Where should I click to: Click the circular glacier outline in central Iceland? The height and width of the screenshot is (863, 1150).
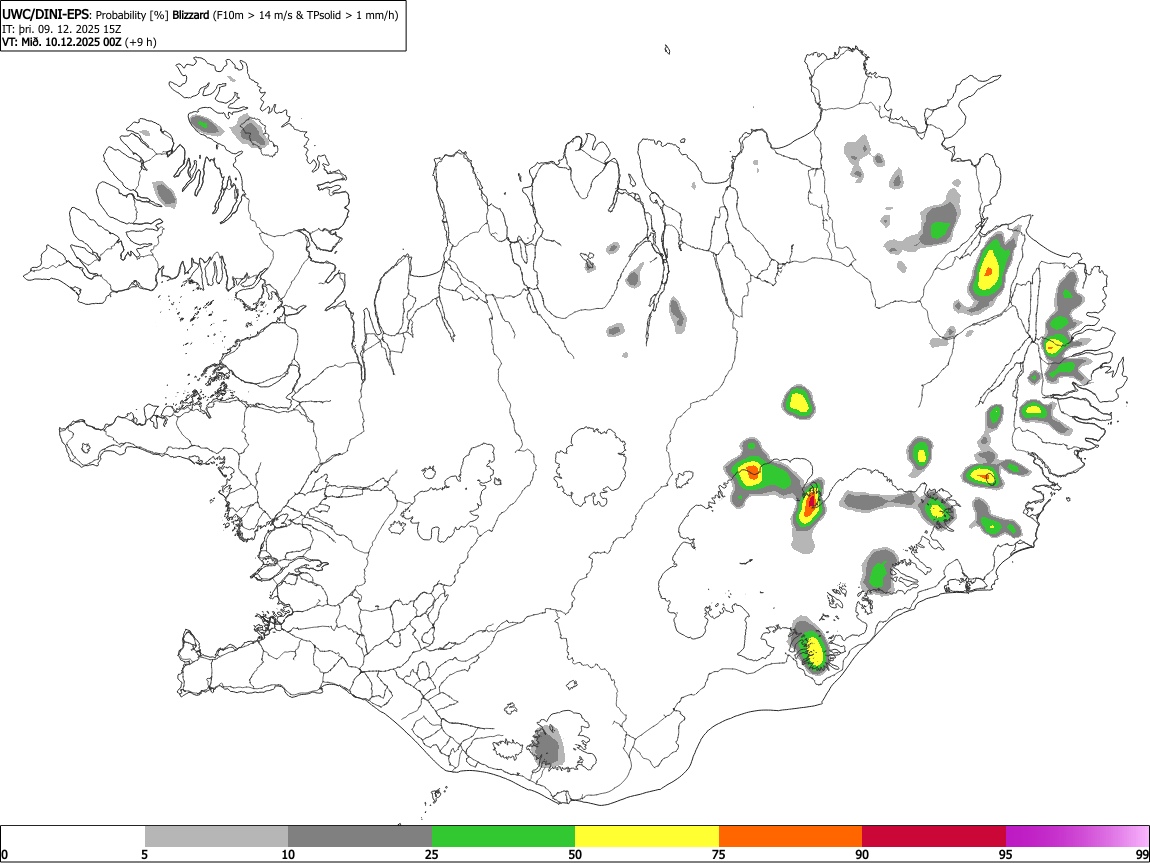pos(590,467)
